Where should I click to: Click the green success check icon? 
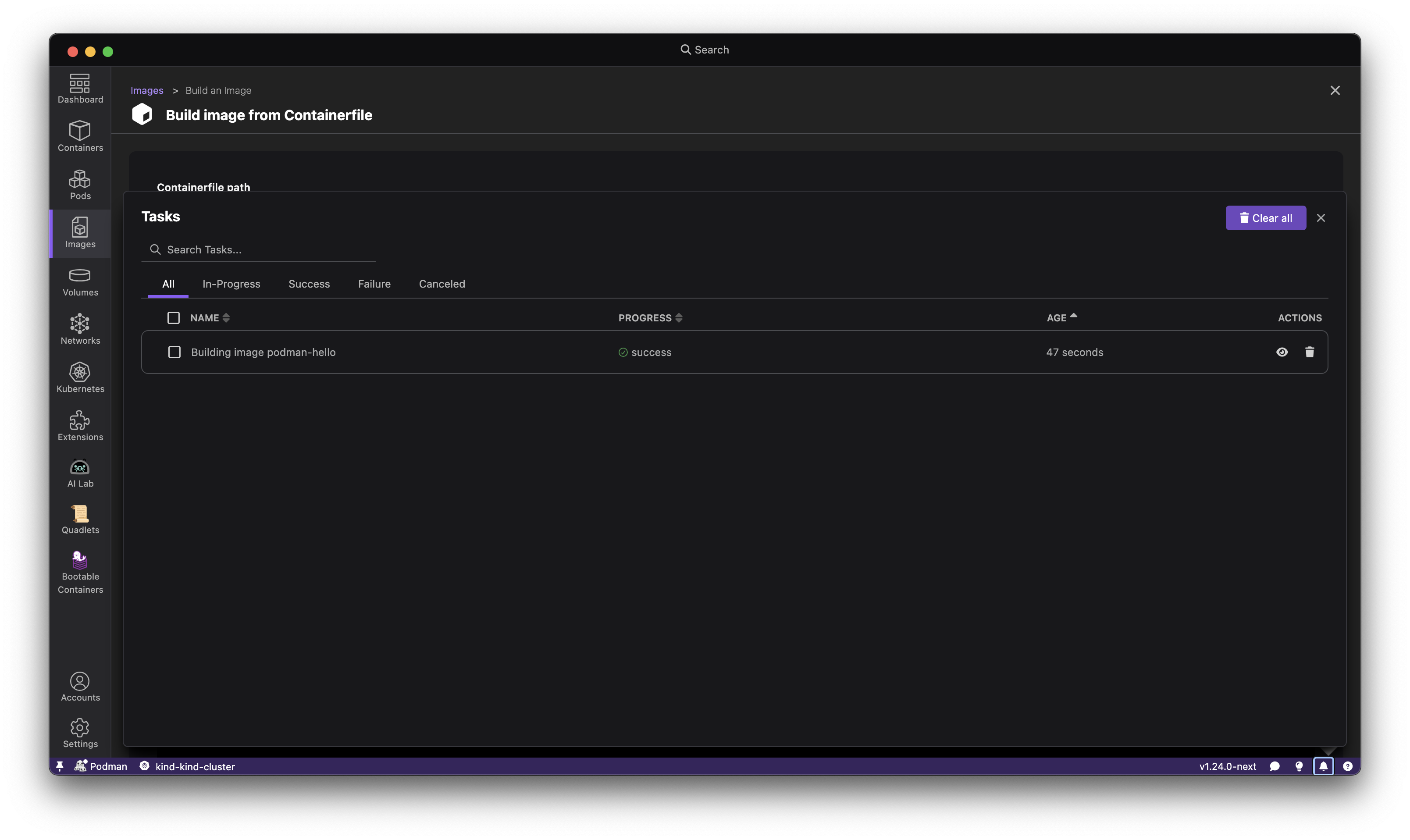[623, 352]
